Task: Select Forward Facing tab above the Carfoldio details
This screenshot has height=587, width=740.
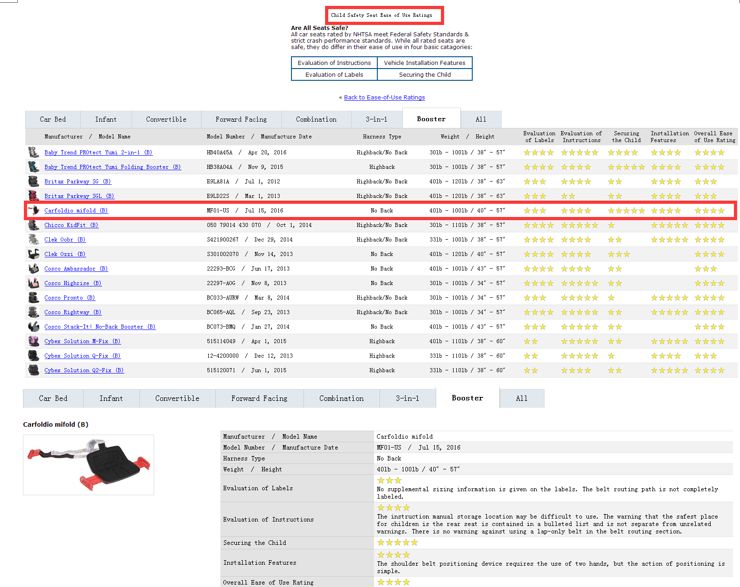Action: point(259,398)
